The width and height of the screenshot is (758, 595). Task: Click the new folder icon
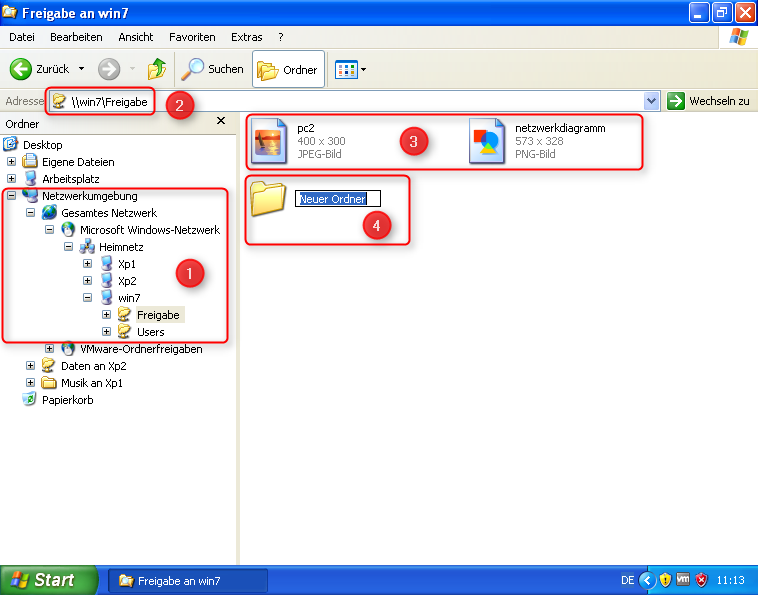click(x=268, y=198)
